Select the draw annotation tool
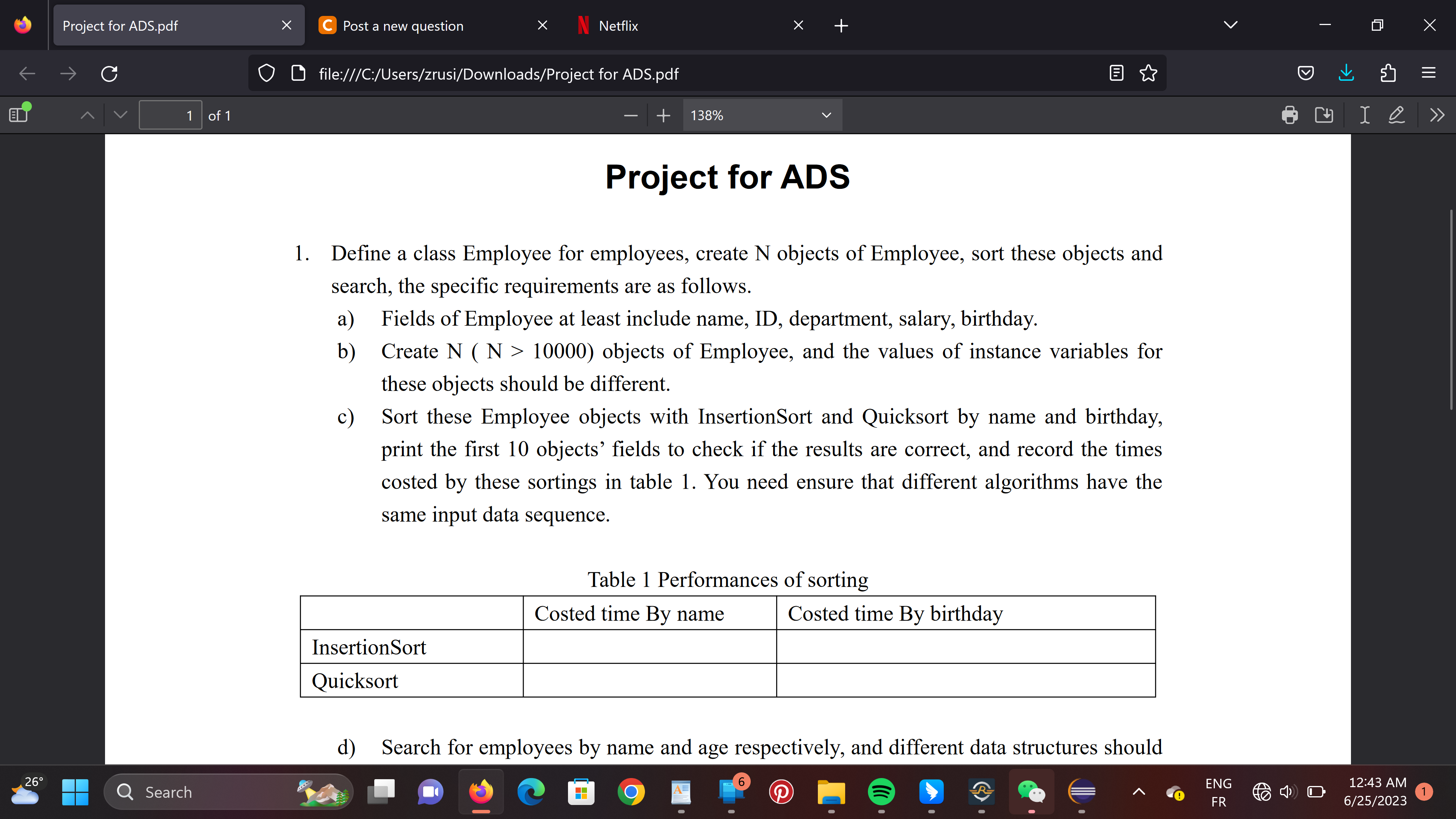 pos(1396,115)
